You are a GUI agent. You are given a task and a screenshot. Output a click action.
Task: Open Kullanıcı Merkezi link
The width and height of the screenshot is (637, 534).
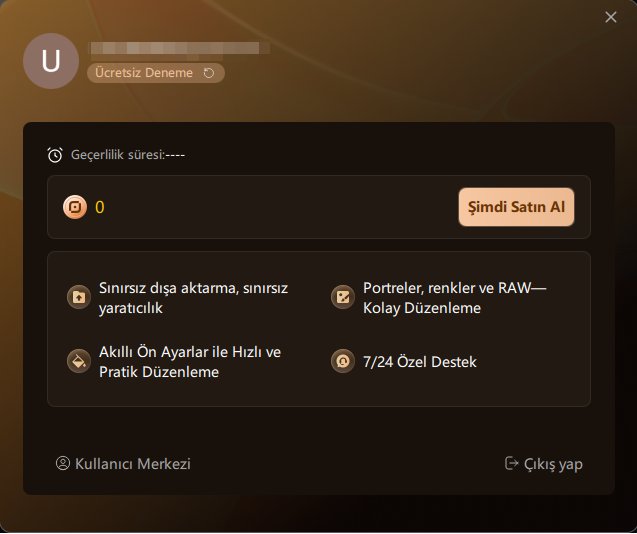point(123,464)
